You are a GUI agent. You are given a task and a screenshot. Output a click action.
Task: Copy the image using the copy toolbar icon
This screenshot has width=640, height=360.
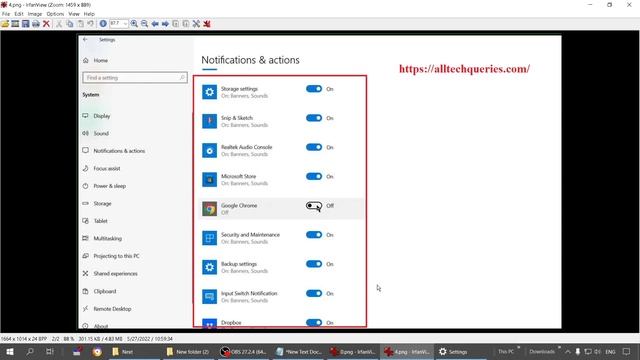(x=70, y=24)
